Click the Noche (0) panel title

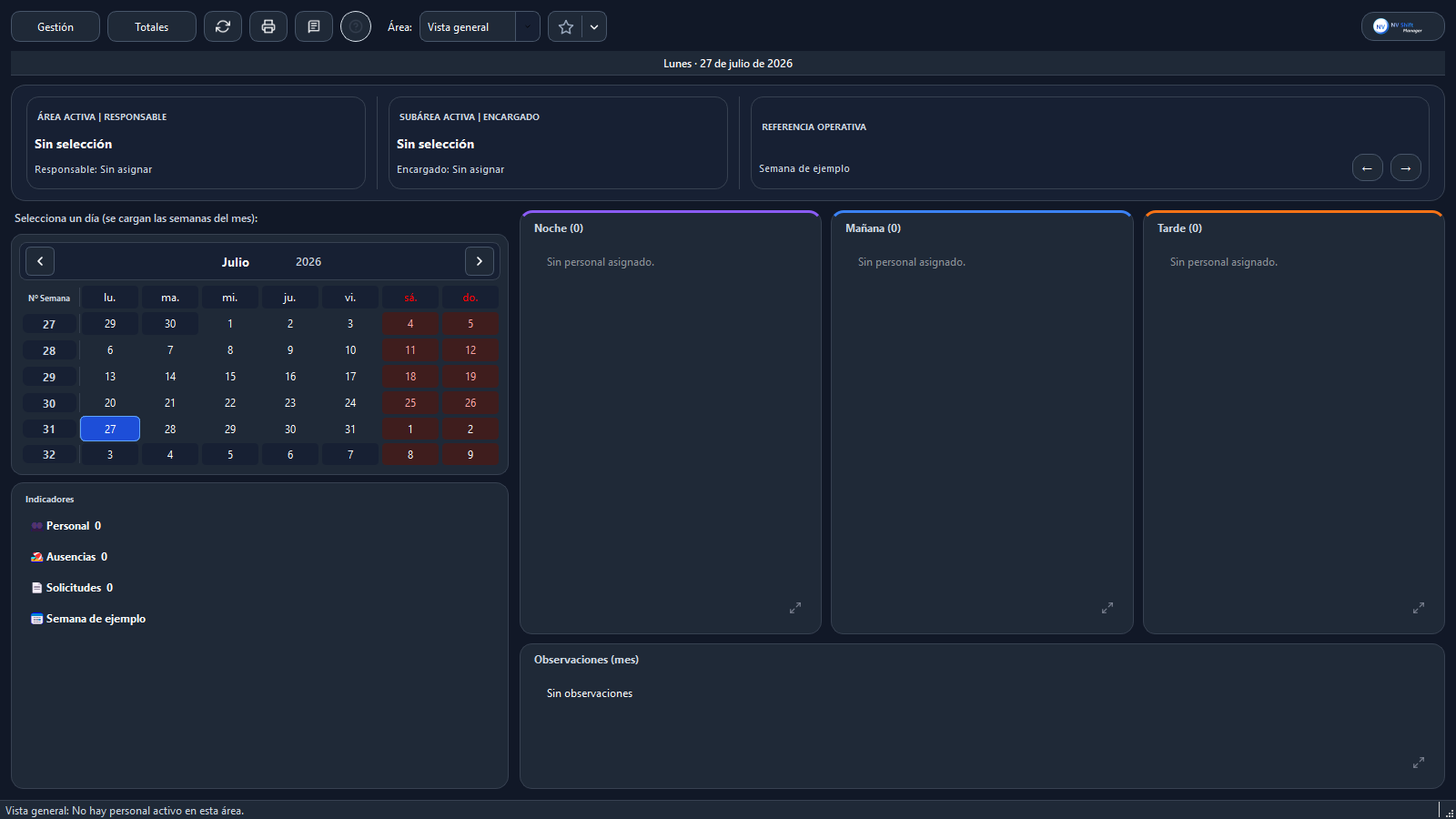coord(559,228)
